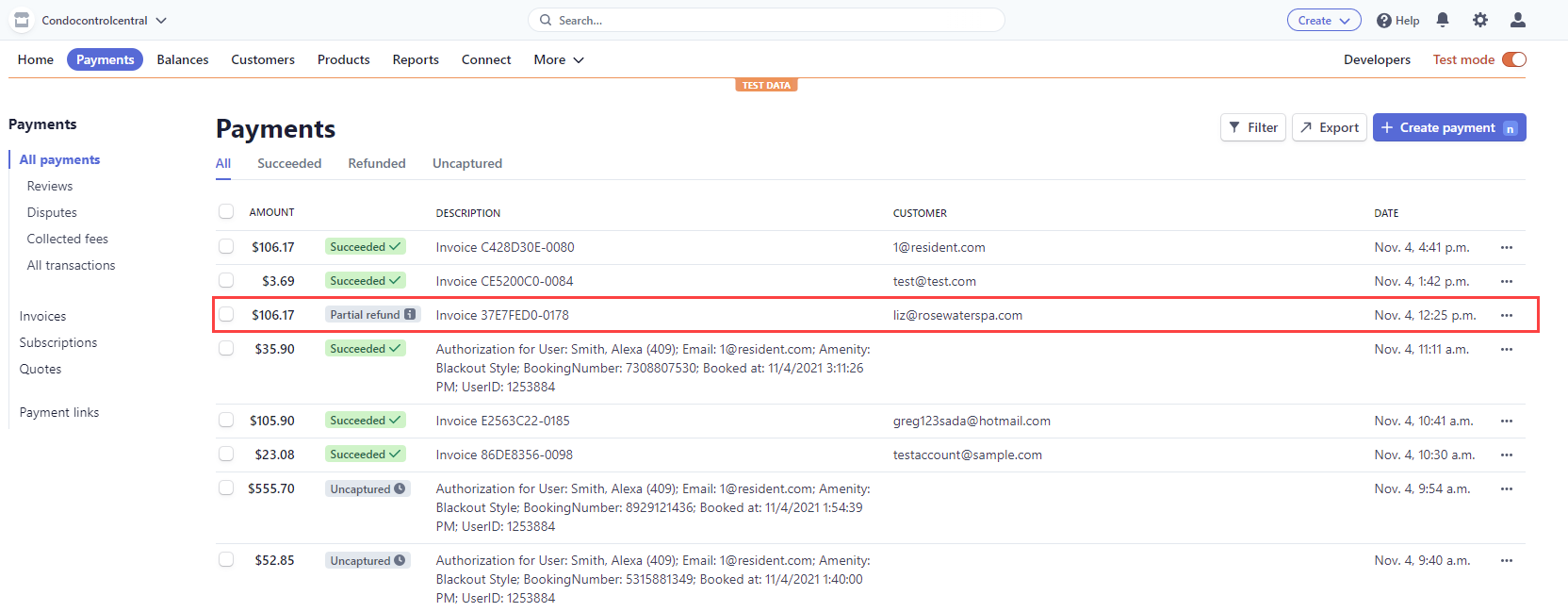Expand the More navigation menu

[x=559, y=59]
